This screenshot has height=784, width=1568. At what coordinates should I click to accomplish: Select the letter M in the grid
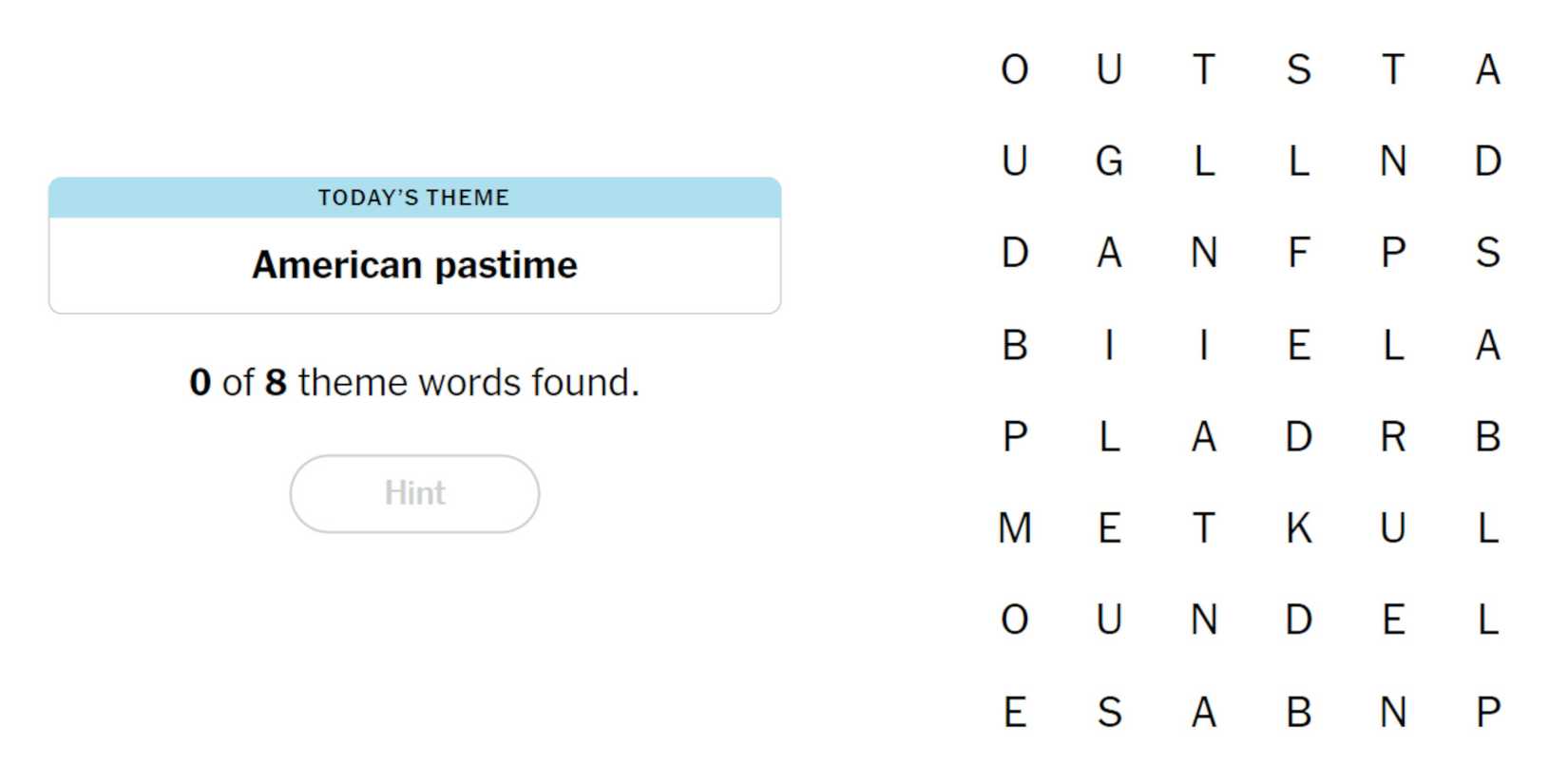click(x=1015, y=528)
